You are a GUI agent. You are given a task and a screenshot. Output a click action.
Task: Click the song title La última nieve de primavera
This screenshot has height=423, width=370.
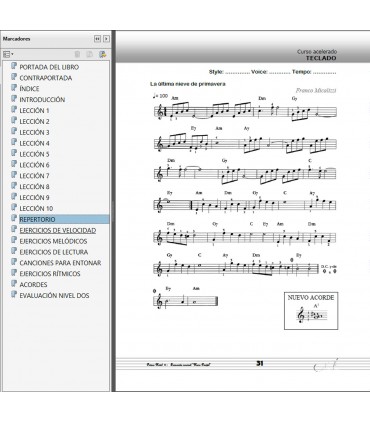188,84
